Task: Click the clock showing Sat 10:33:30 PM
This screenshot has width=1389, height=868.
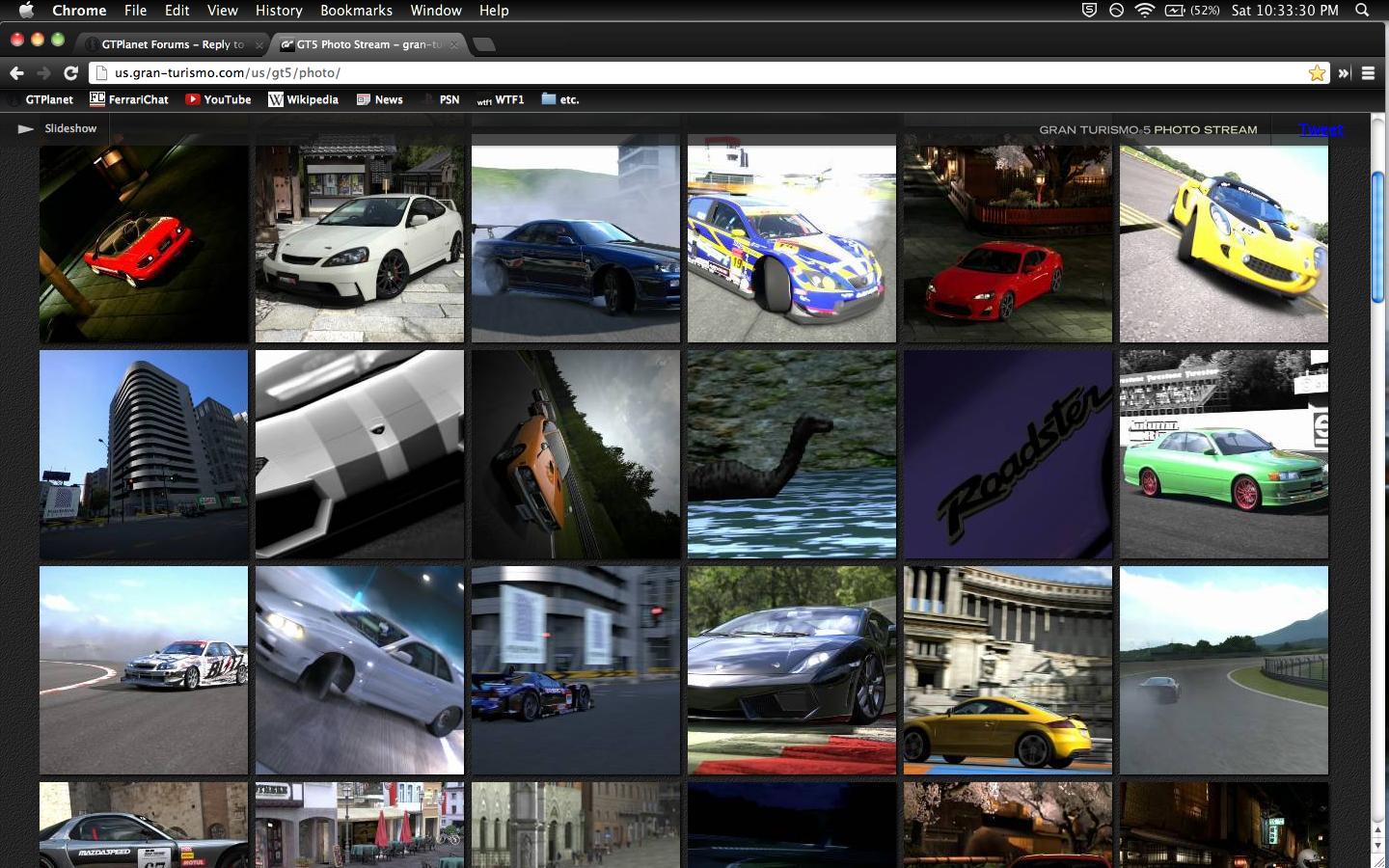Action: pyautogui.click(x=1285, y=11)
